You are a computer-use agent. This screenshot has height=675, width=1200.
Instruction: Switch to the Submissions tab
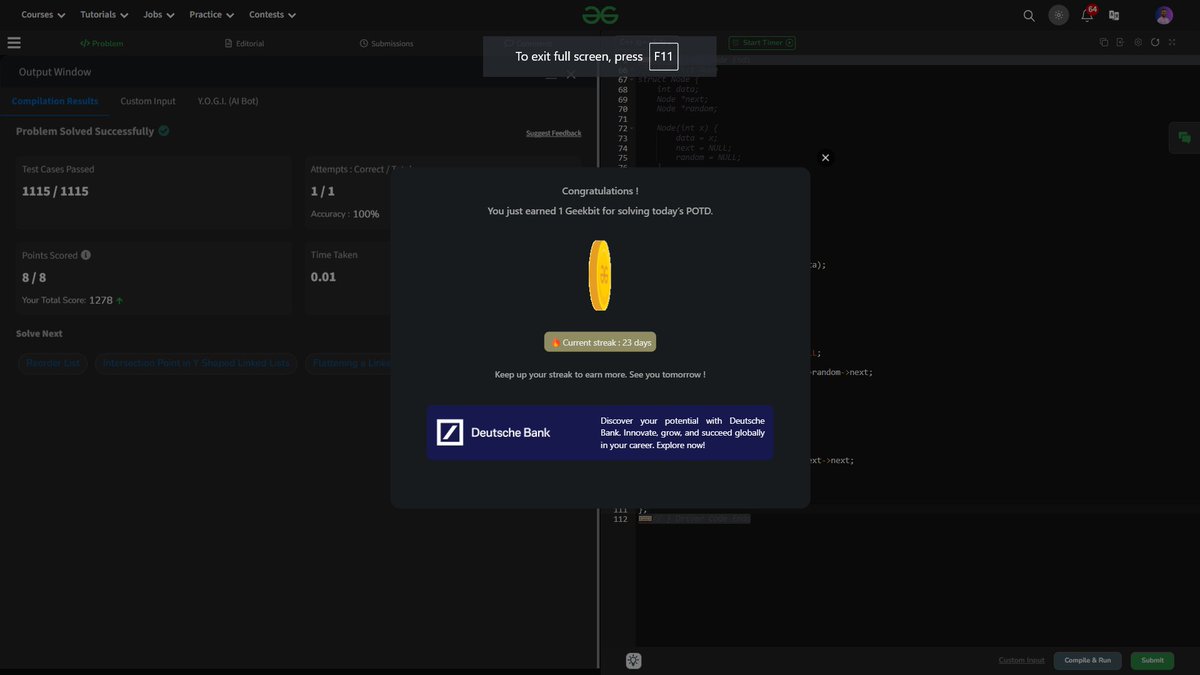[x=386, y=44]
